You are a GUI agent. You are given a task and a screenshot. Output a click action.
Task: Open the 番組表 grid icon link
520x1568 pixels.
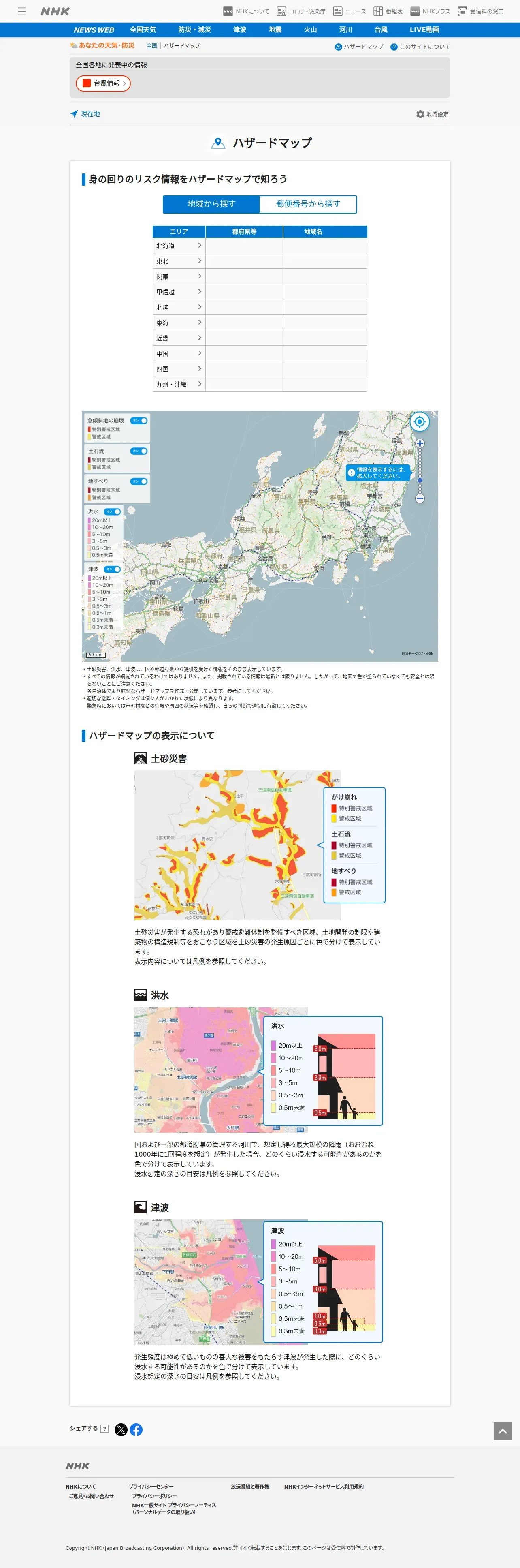coord(388,11)
